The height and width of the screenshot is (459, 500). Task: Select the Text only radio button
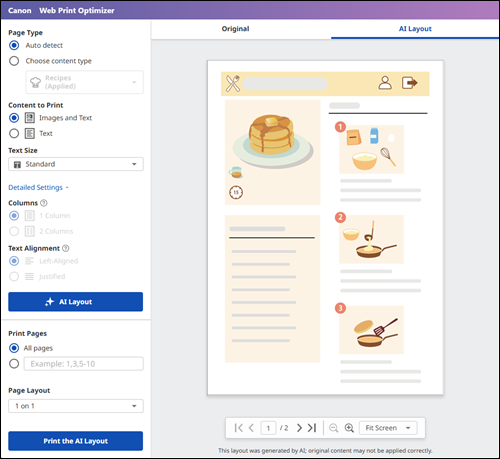14,133
